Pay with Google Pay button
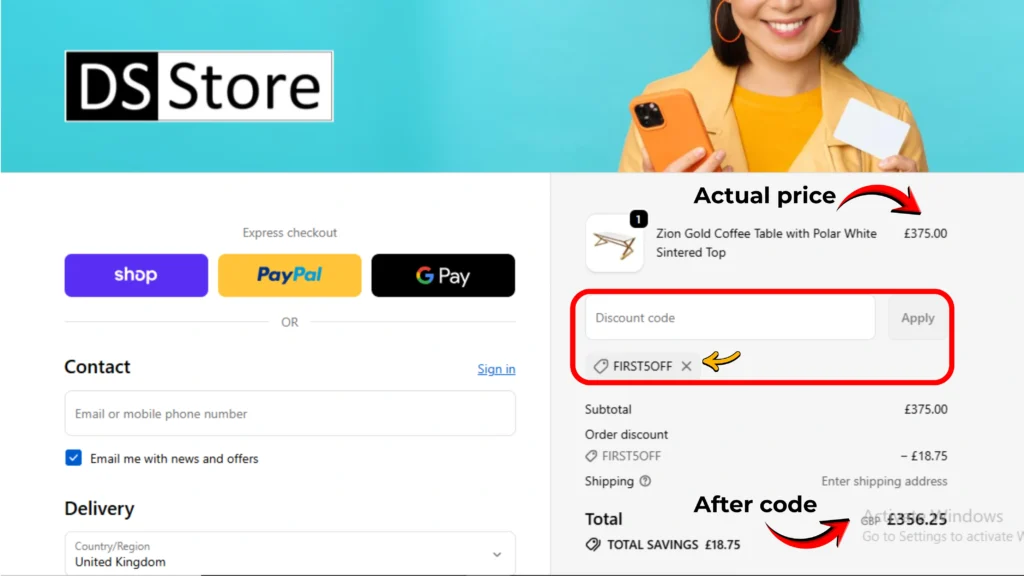This screenshot has height=576, width=1024. tap(443, 275)
